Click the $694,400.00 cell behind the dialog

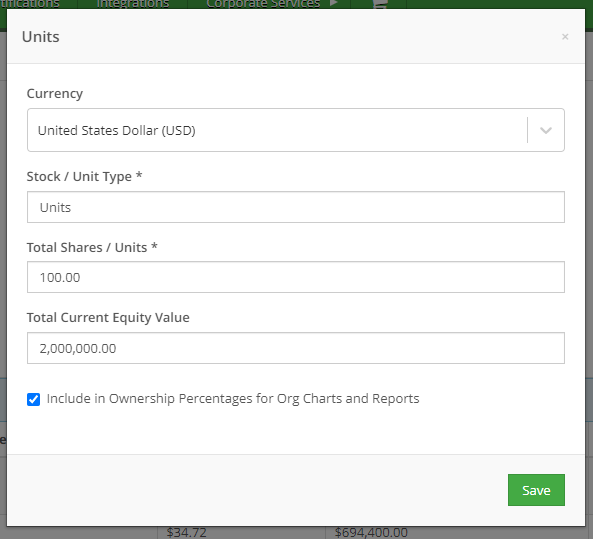[371, 533]
